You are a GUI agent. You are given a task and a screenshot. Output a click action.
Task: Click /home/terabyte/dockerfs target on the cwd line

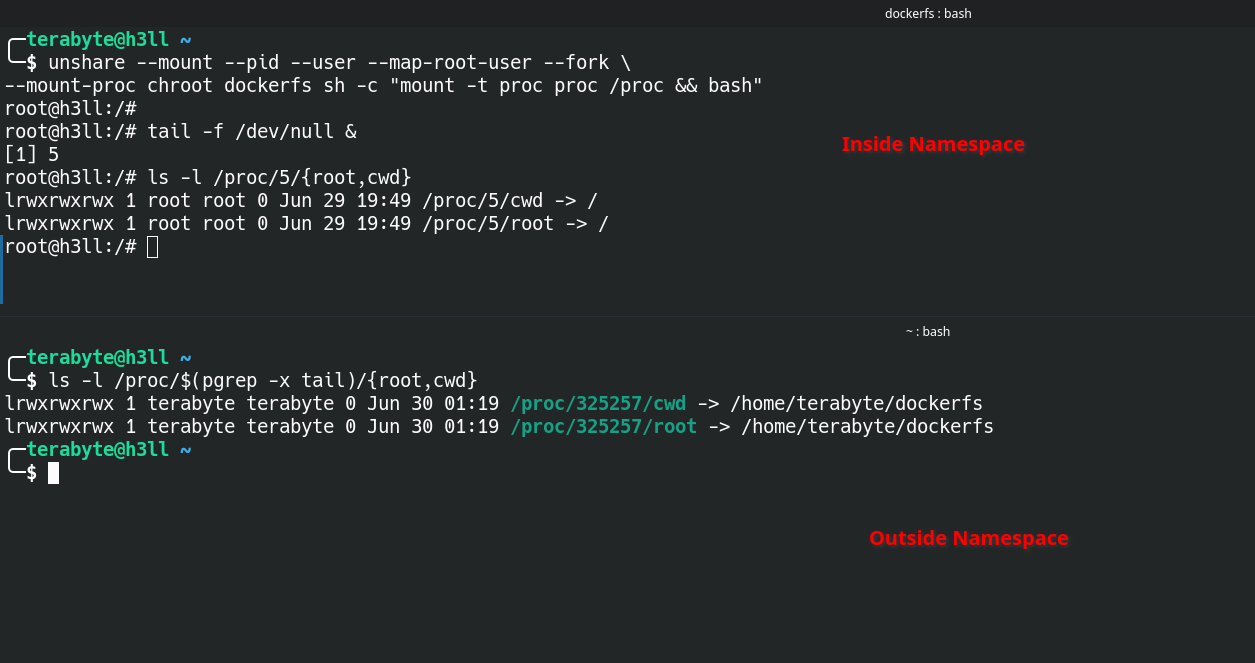tap(856, 404)
